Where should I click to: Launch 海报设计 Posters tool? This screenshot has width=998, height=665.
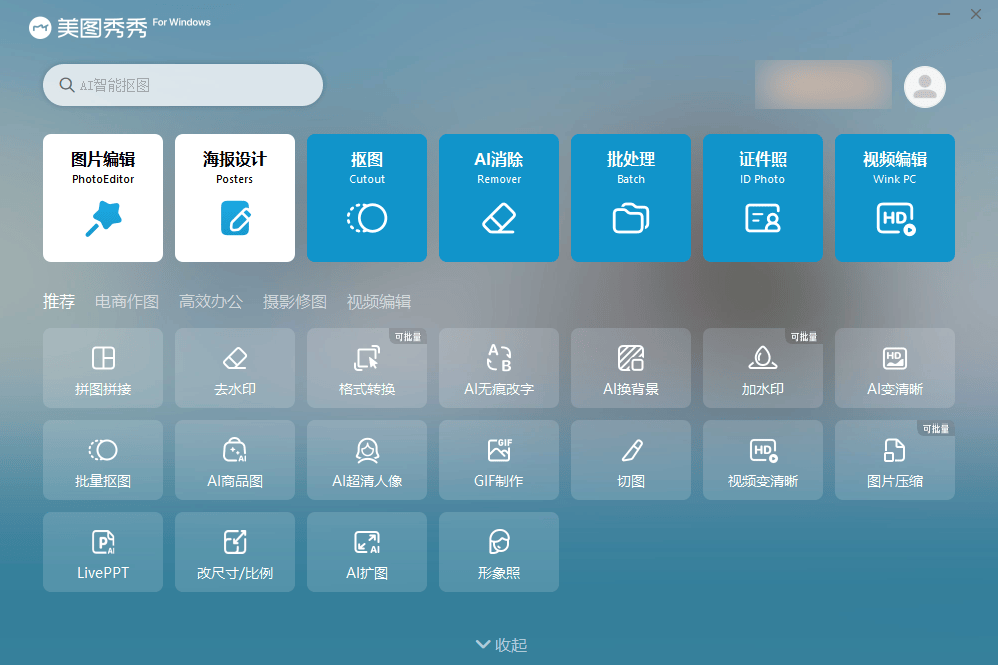235,198
